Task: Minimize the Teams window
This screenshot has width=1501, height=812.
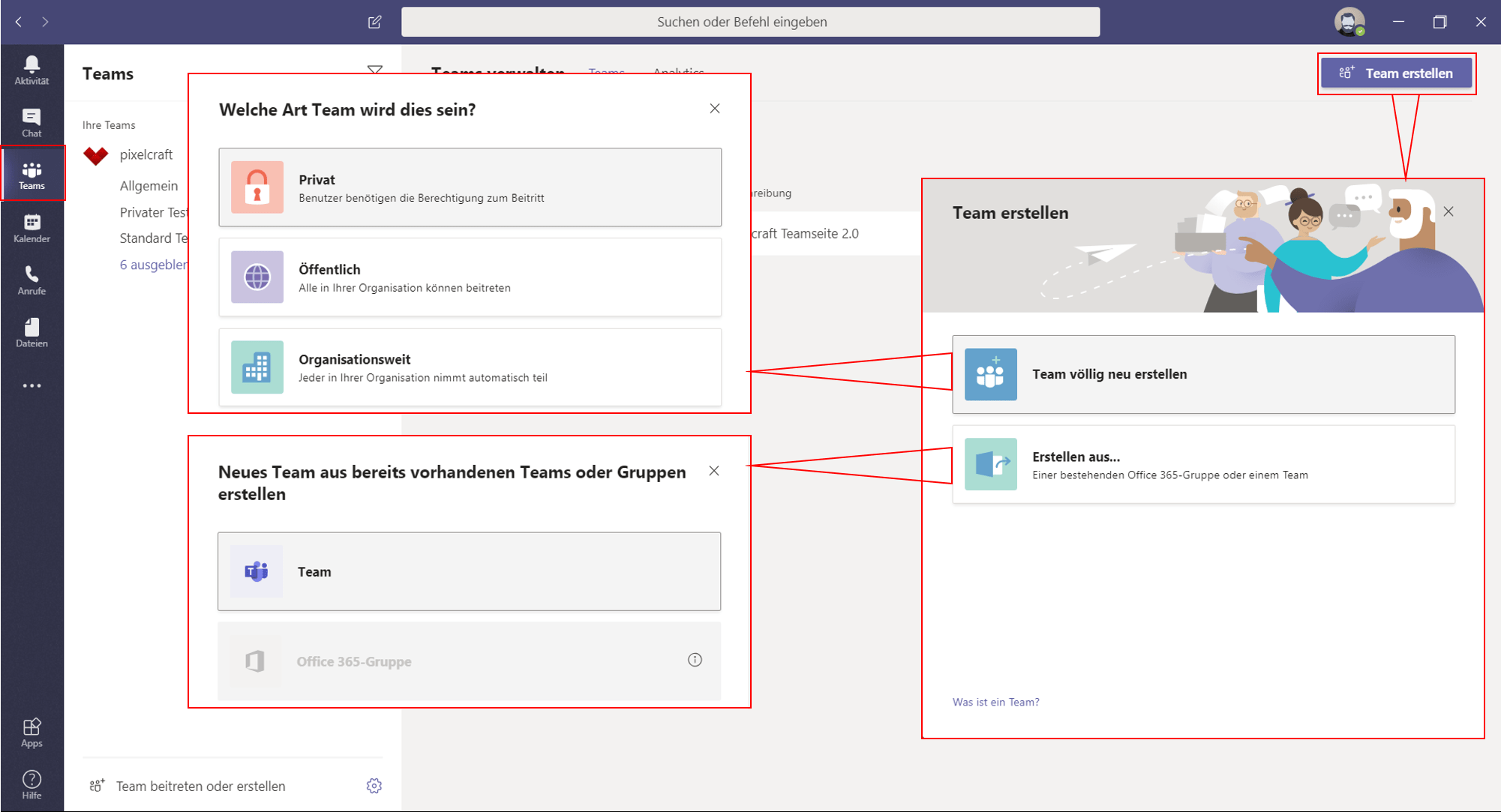Action: 1398,22
